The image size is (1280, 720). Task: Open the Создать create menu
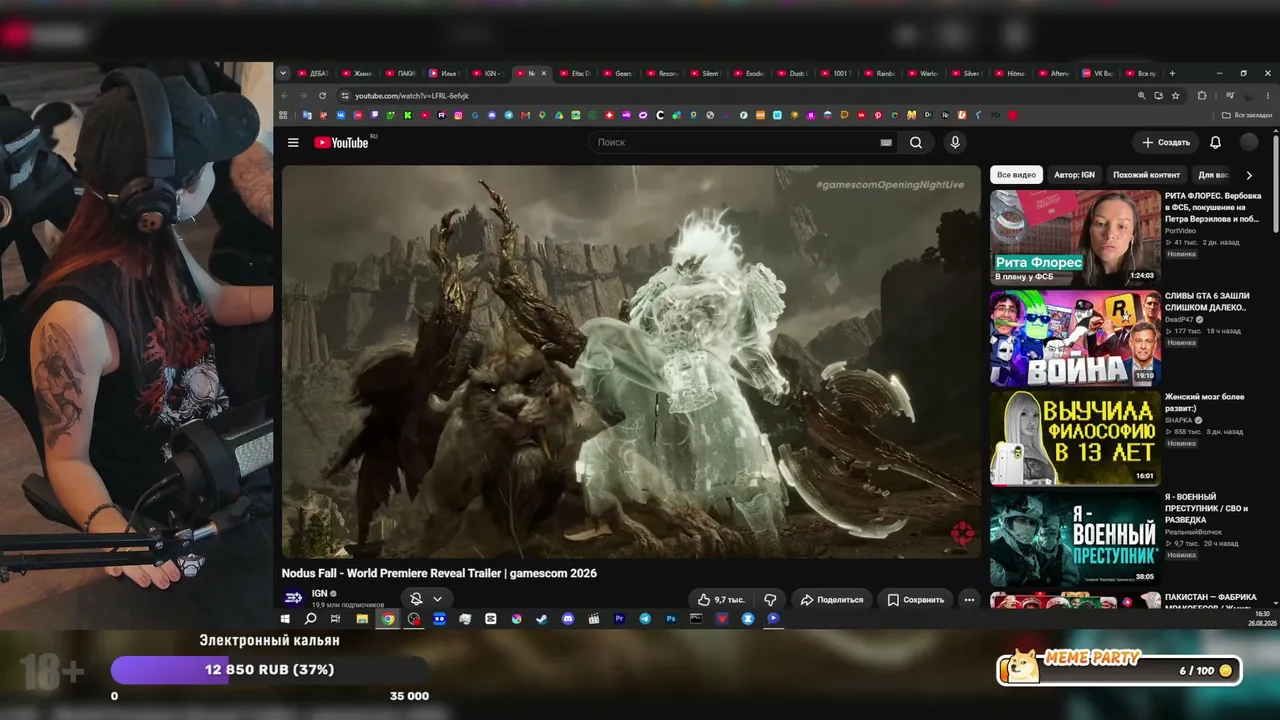tap(1166, 142)
